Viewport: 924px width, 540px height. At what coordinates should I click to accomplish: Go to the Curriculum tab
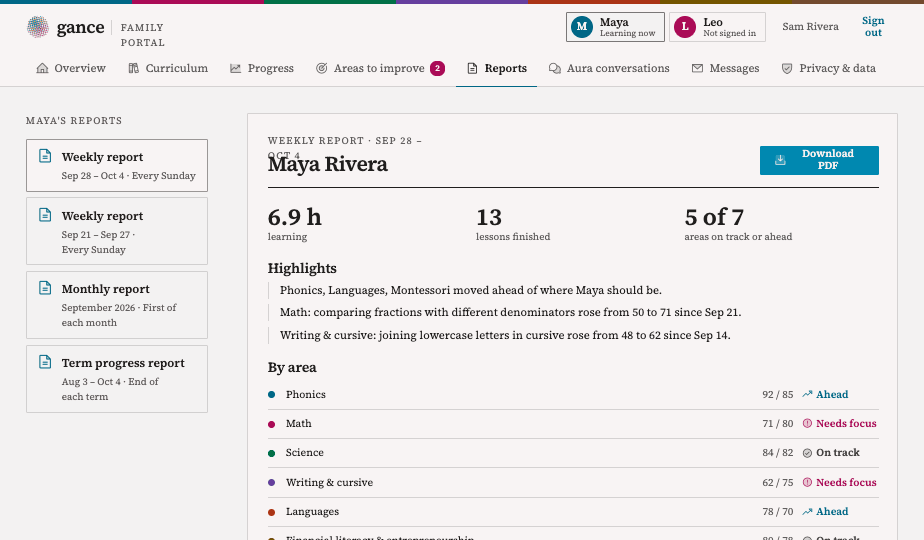tap(168, 68)
